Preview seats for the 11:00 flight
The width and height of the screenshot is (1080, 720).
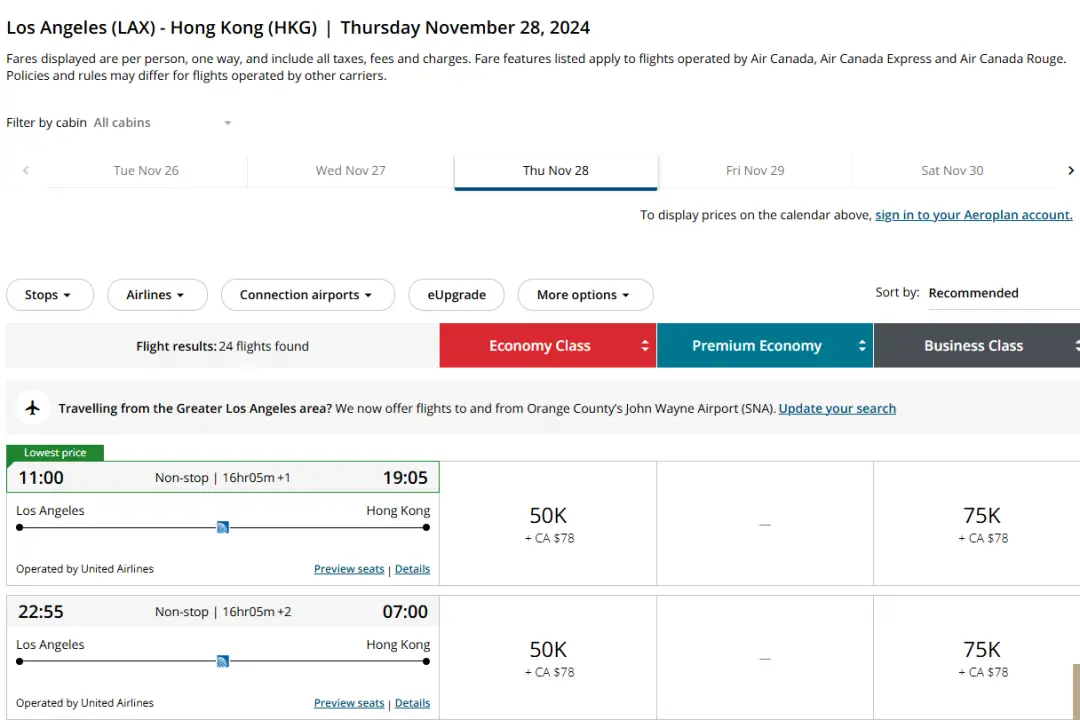pyautogui.click(x=348, y=569)
